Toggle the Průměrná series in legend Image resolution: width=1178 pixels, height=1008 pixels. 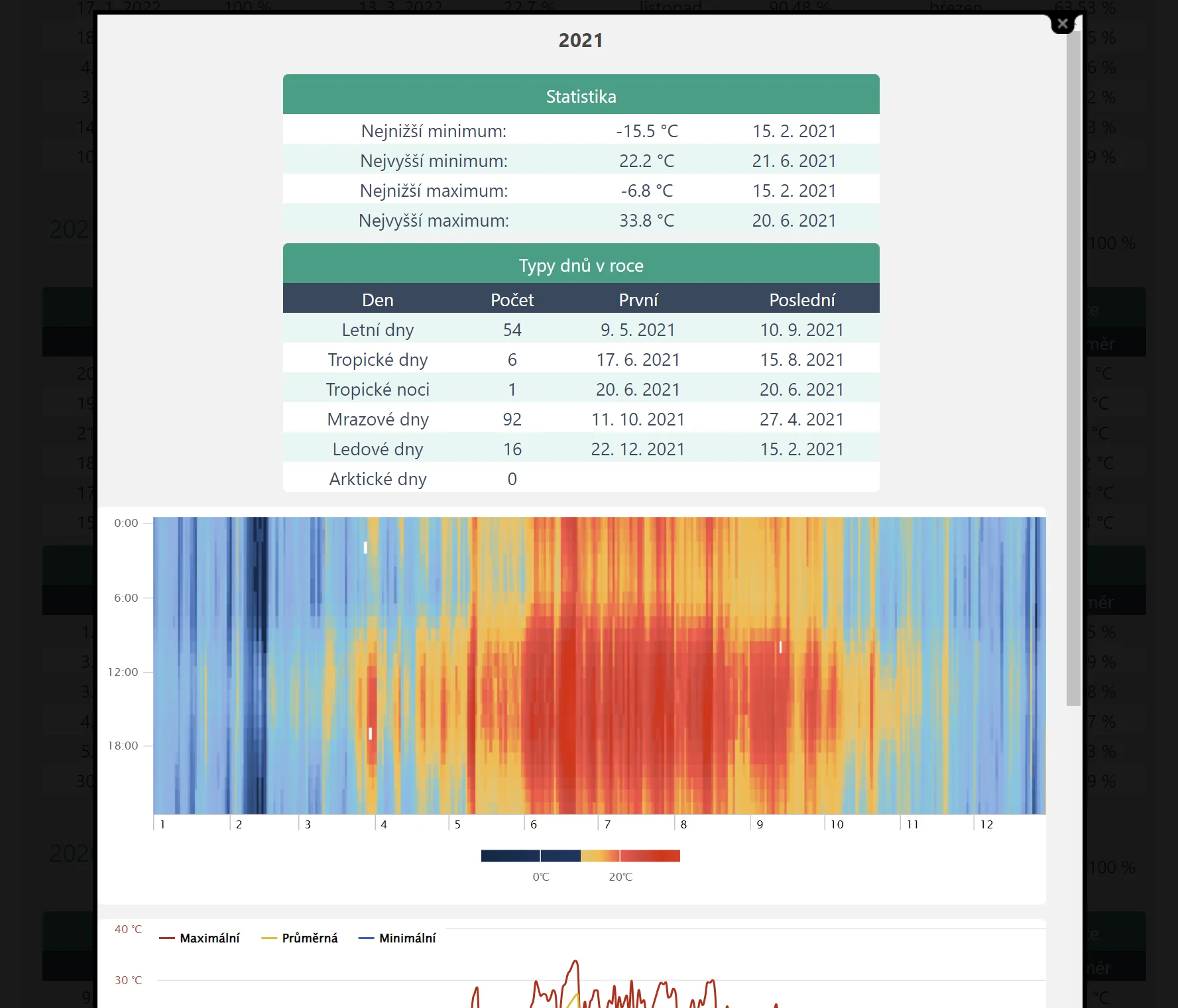click(x=300, y=938)
